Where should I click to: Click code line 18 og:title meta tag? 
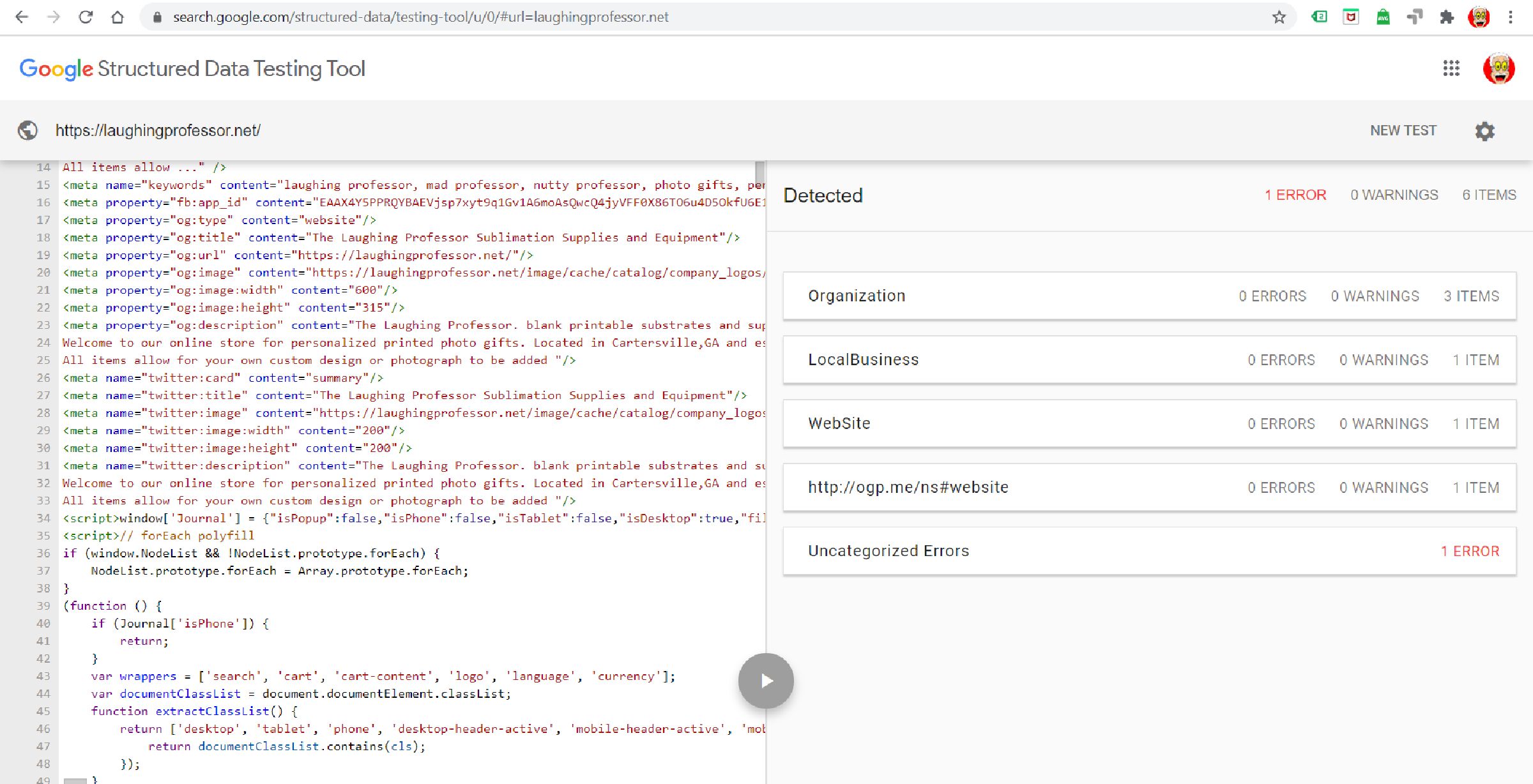coord(401,237)
